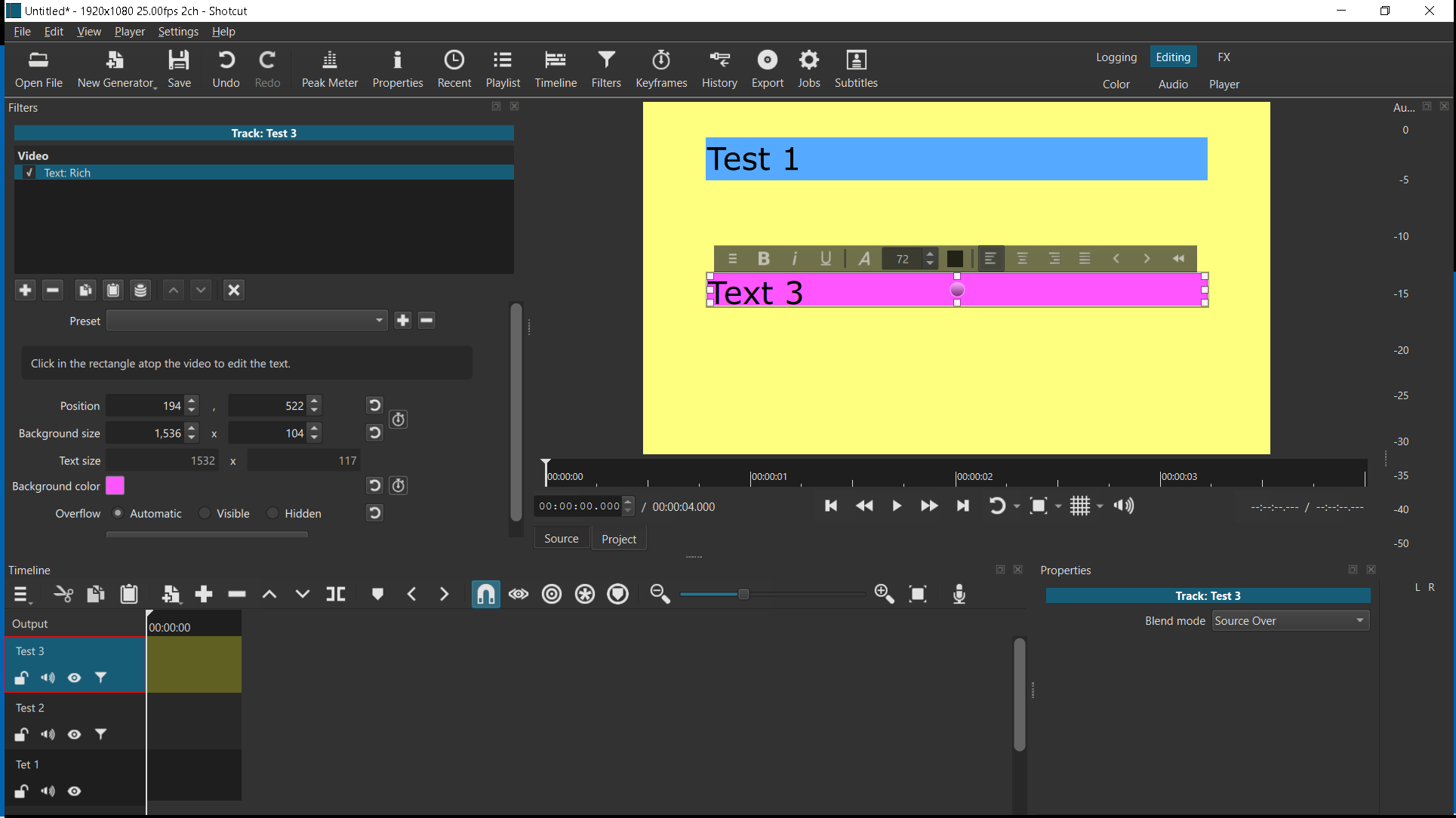Click the Export toolbar icon

[x=767, y=69]
